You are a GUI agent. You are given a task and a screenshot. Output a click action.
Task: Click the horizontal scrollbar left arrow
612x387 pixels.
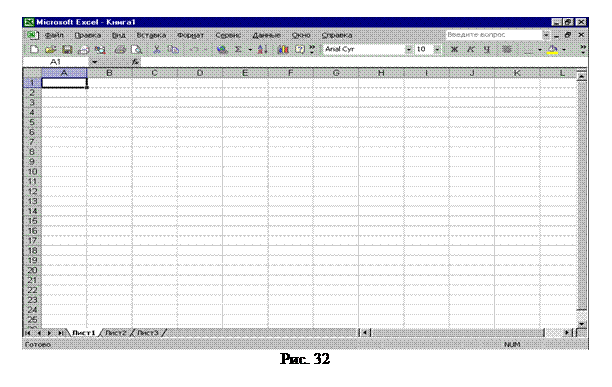coord(365,333)
